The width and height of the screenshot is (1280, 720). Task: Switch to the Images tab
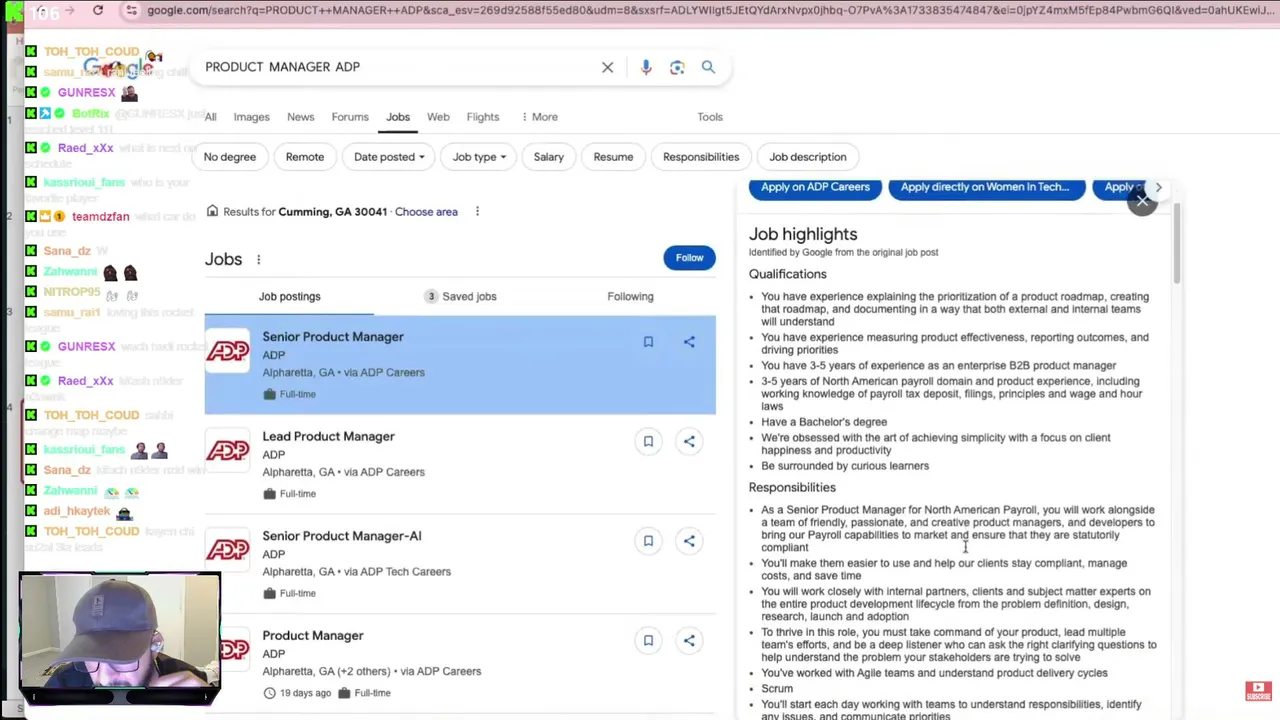[252, 117]
